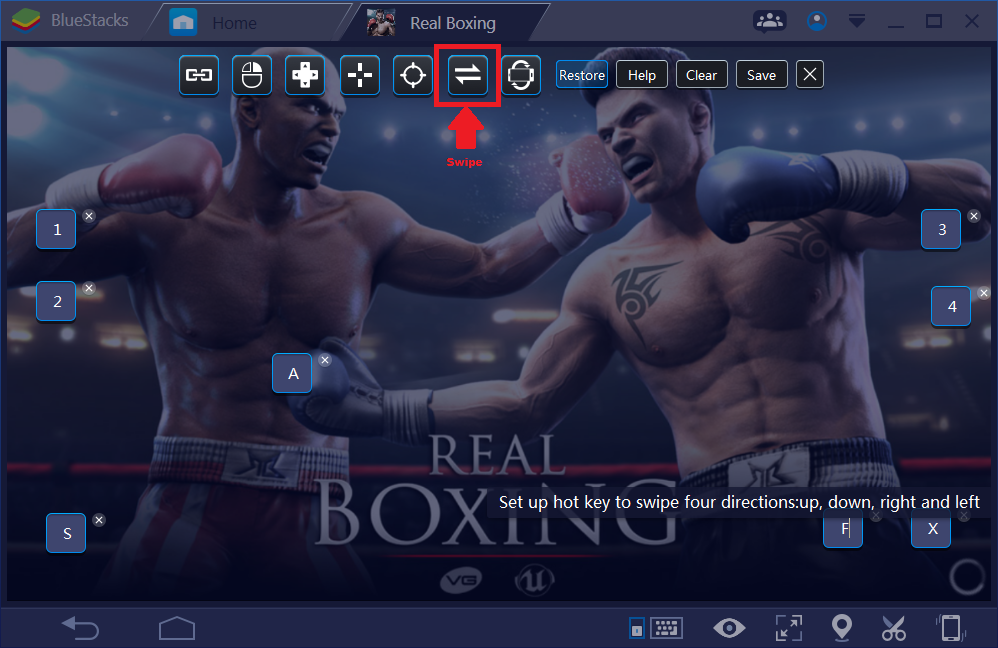
Task: Remove key mapping S with its x
Action: [x=99, y=520]
